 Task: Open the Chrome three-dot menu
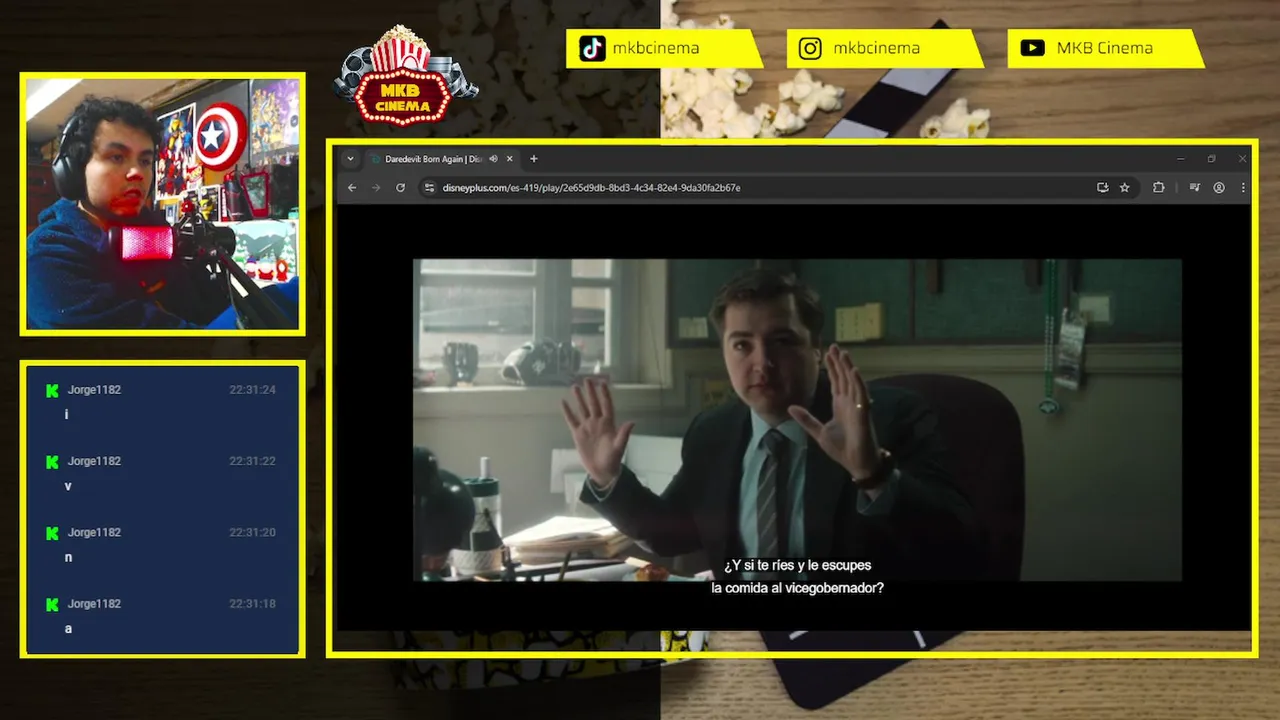coord(1243,187)
